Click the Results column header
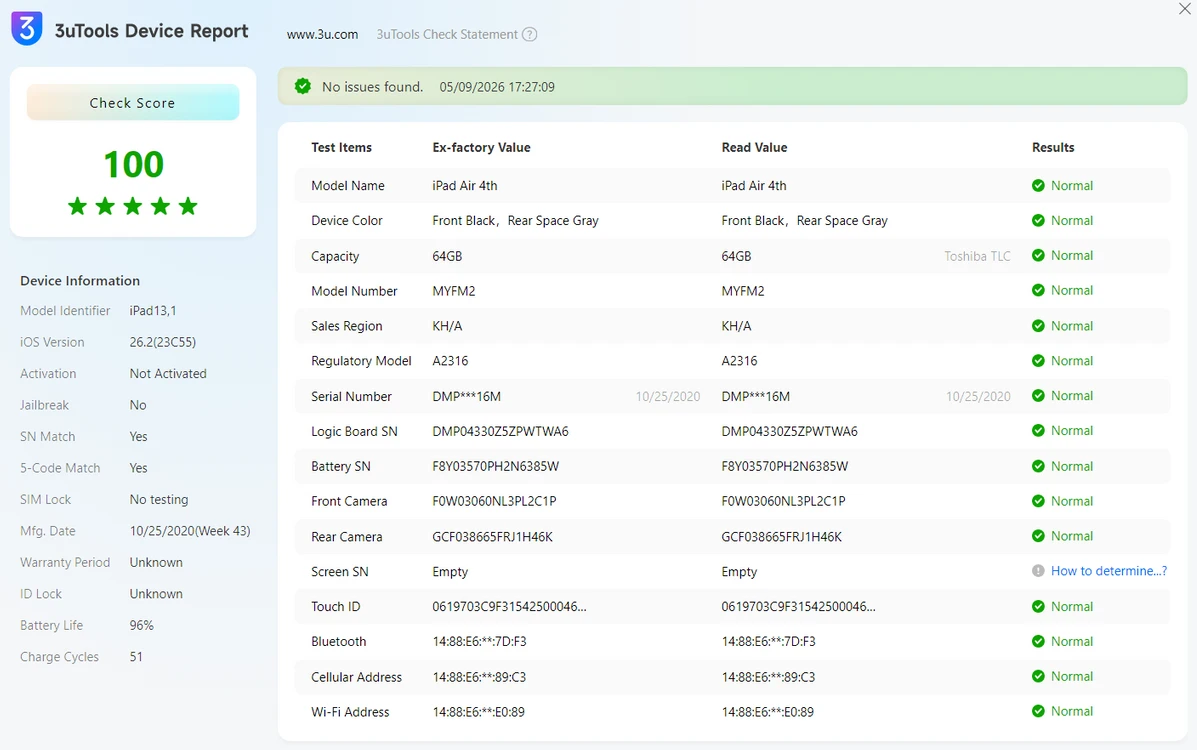 [1053, 147]
